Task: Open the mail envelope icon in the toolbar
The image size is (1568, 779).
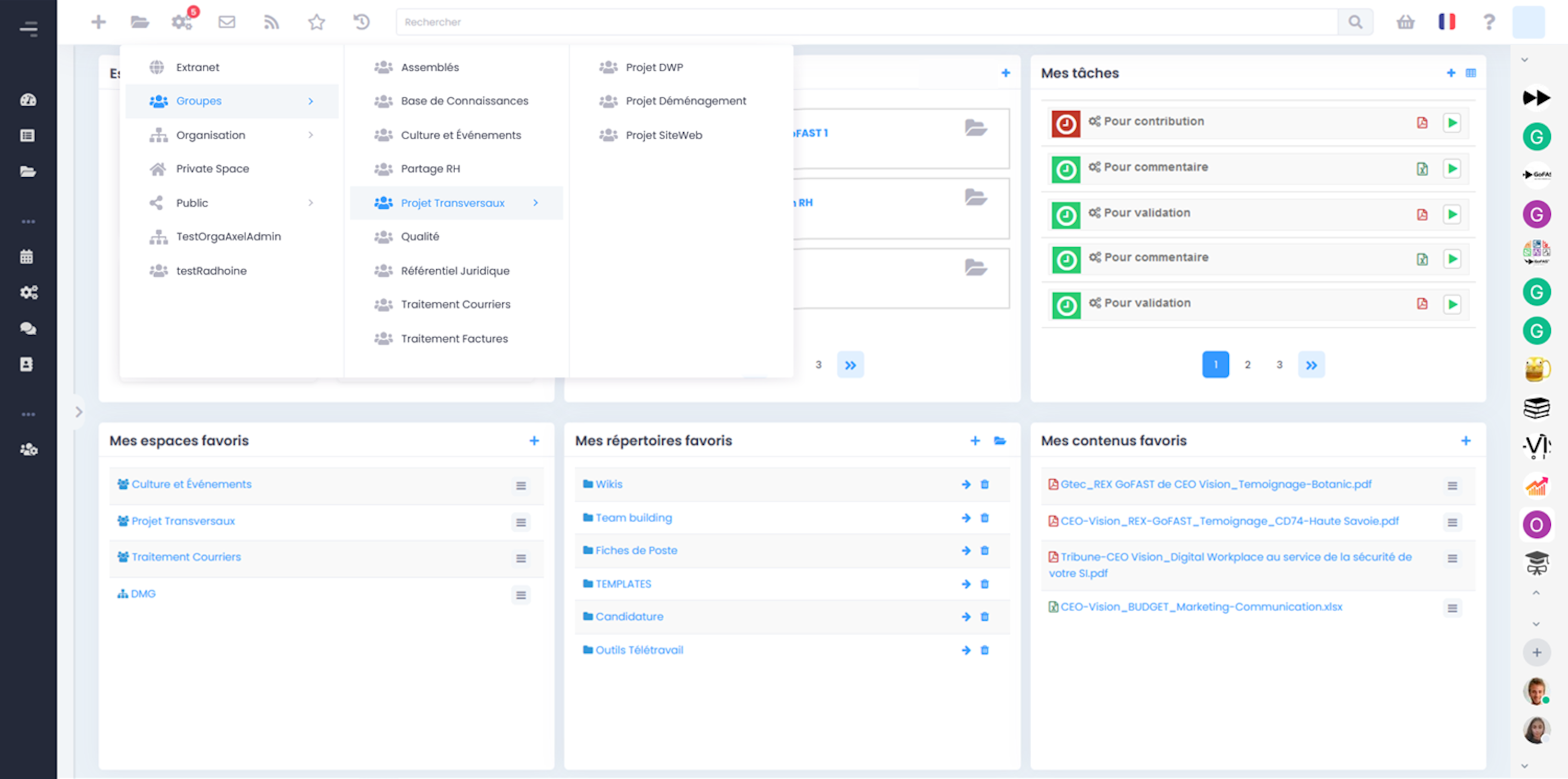Action: [226, 22]
